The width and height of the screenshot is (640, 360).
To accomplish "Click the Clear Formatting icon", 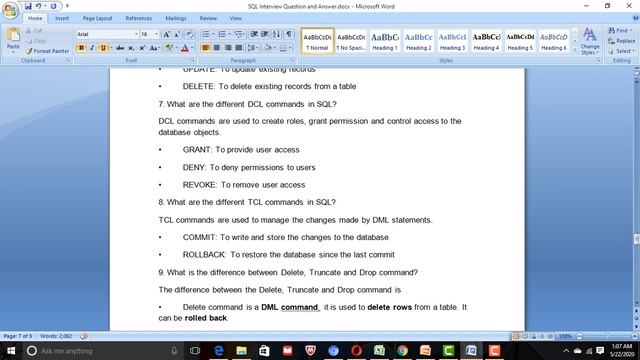I will (x=189, y=35).
